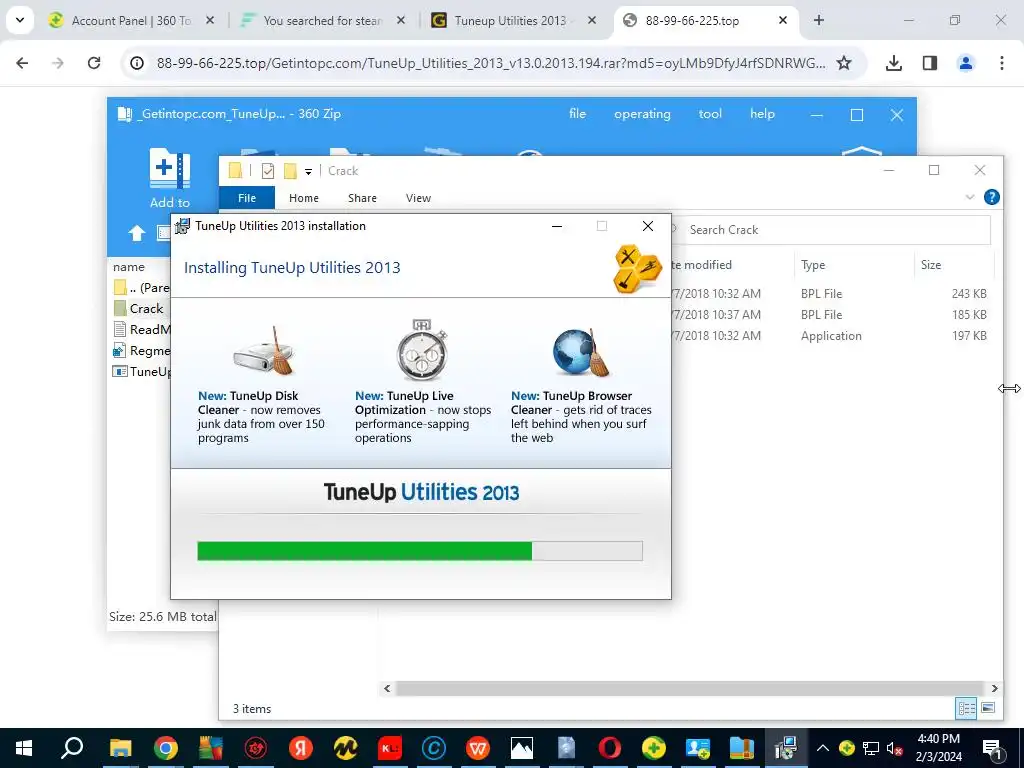
Task: Switch Explorer to large icons view
Action: pos(988,708)
